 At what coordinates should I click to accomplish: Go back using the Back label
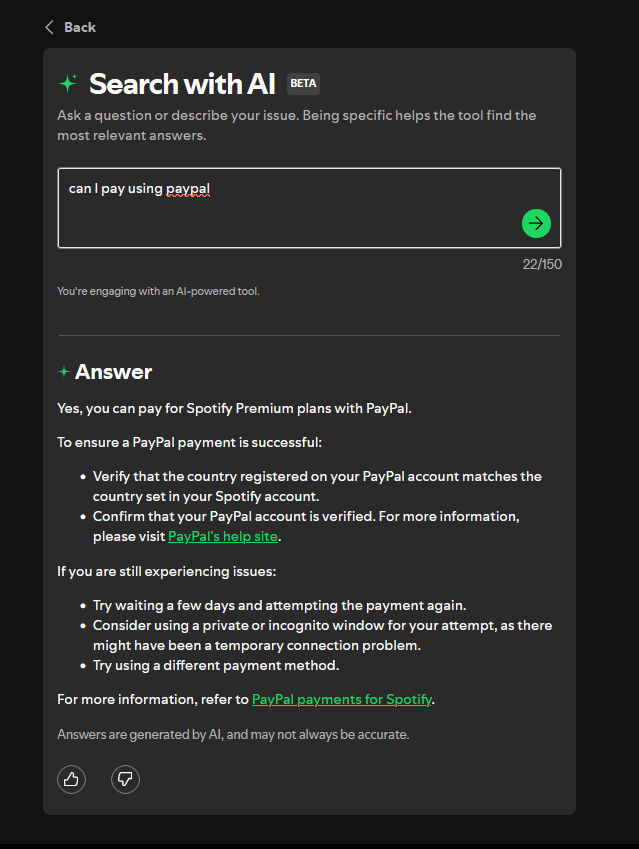click(80, 27)
